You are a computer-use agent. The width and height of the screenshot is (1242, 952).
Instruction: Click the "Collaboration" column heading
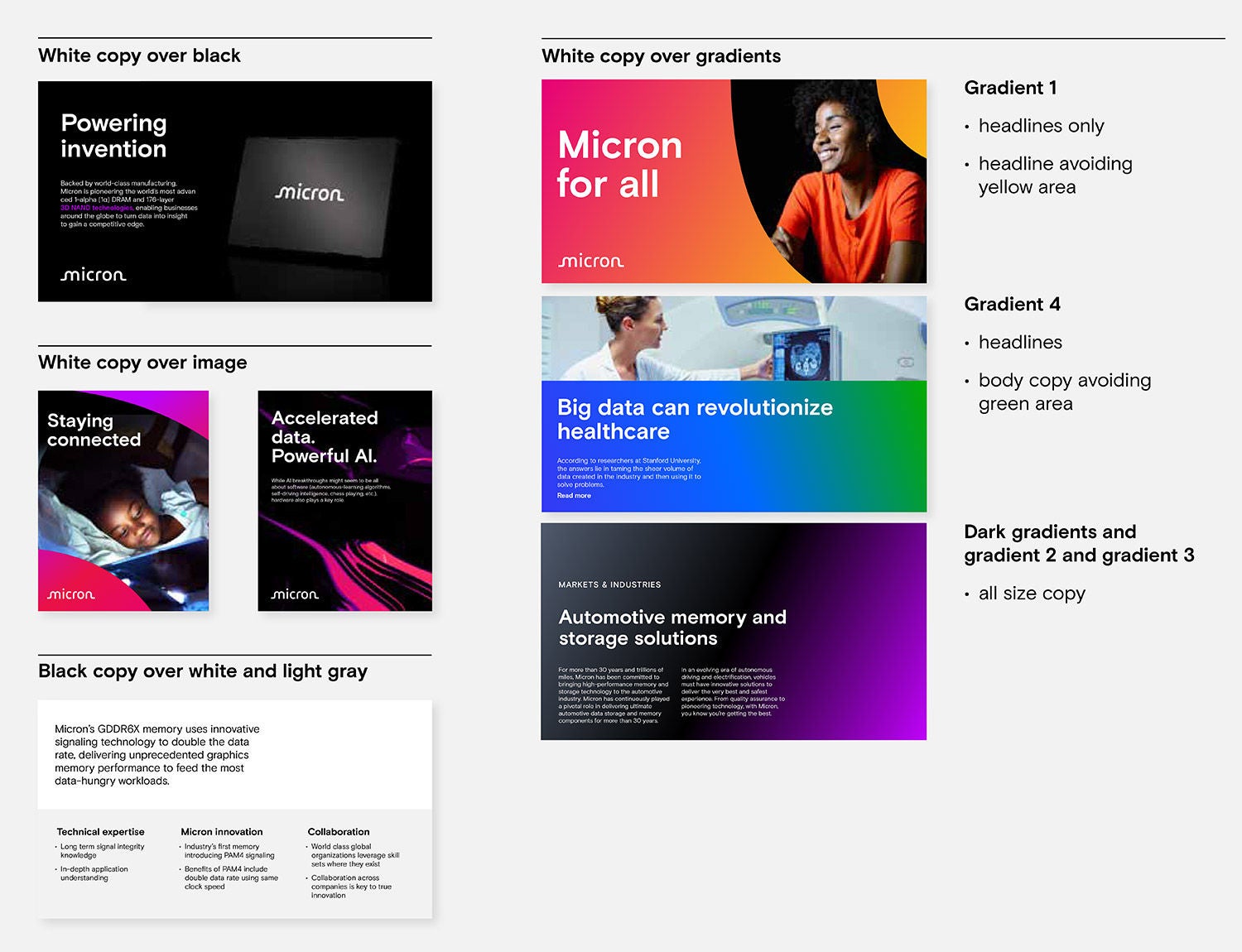[339, 832]
